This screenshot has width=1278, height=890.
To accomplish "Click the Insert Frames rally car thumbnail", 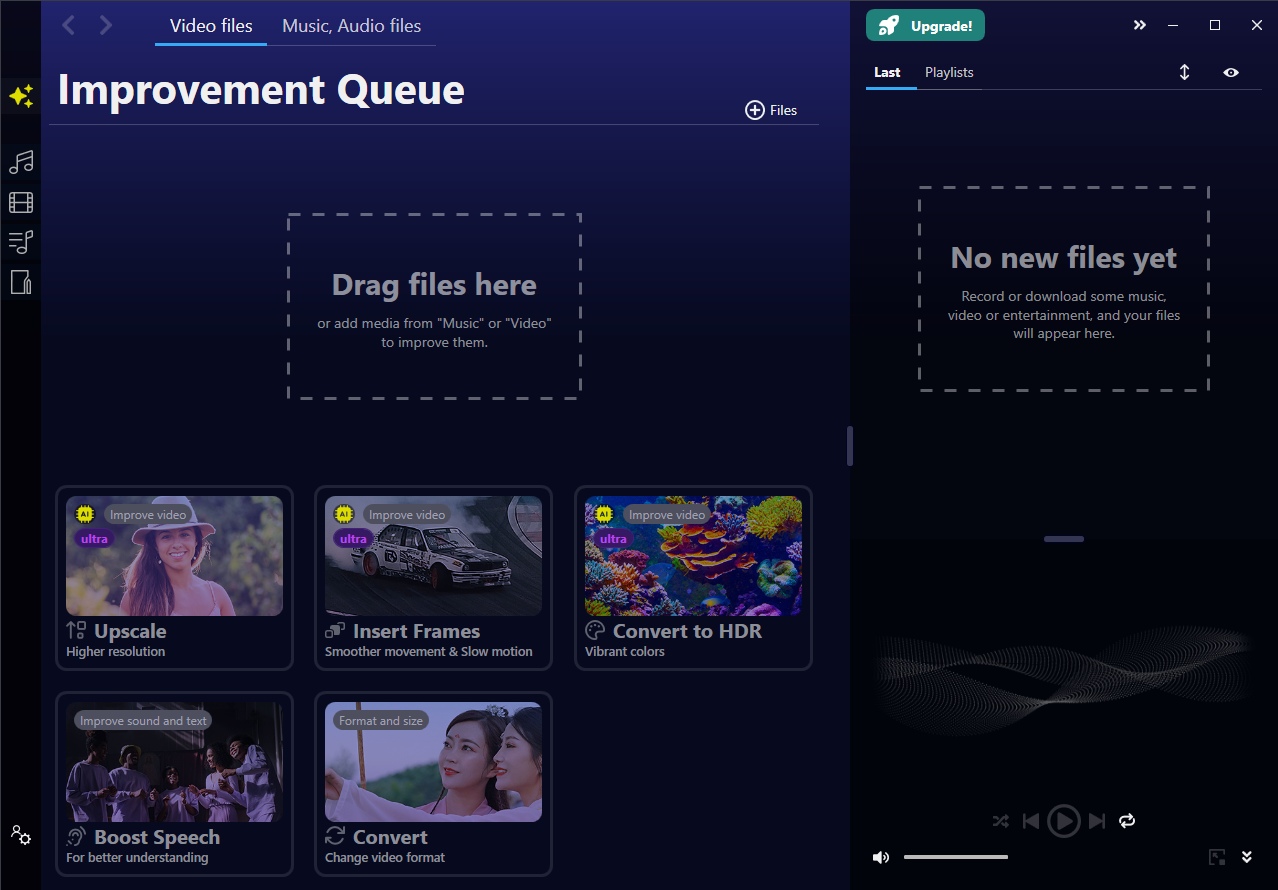I will coord(433,556).
